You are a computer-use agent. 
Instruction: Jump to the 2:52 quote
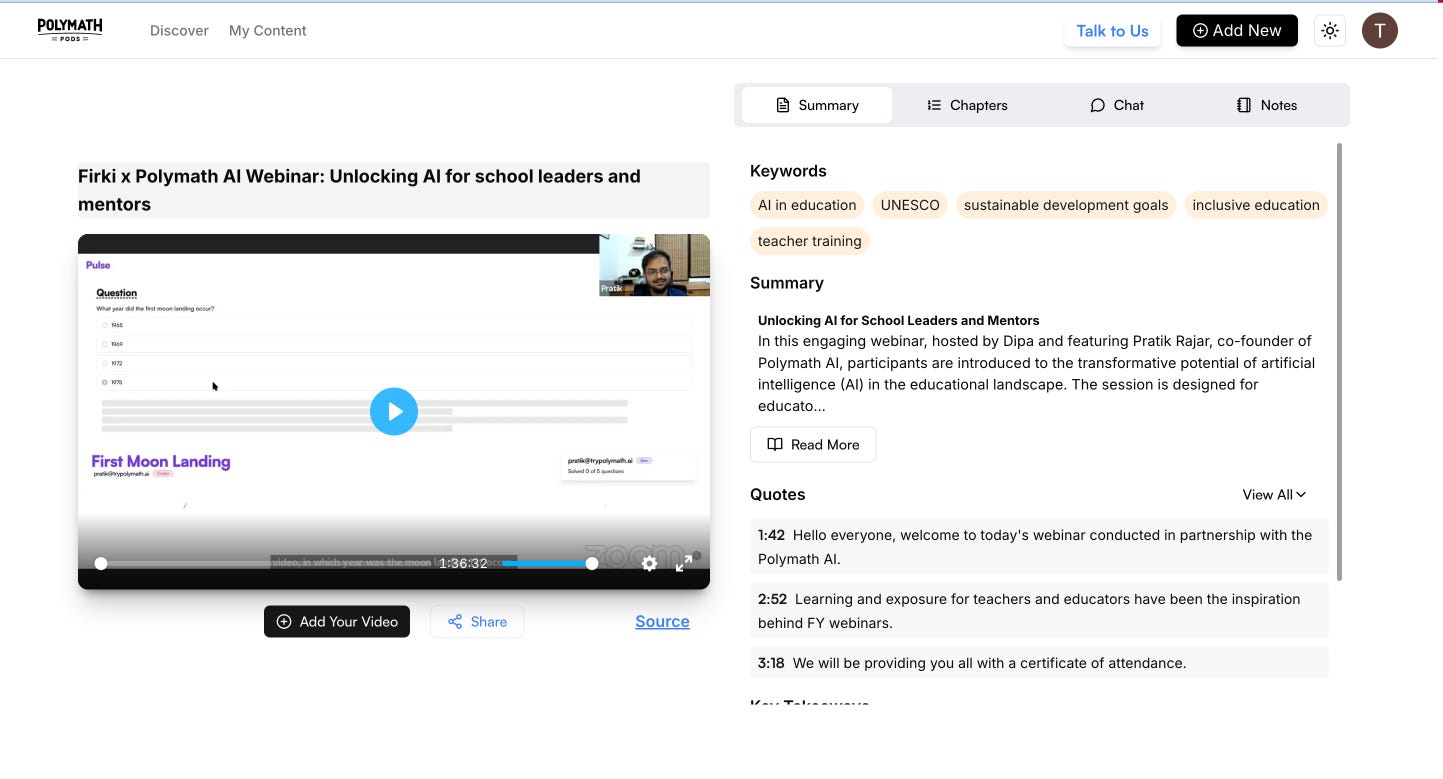click(x=1039, y=611)
